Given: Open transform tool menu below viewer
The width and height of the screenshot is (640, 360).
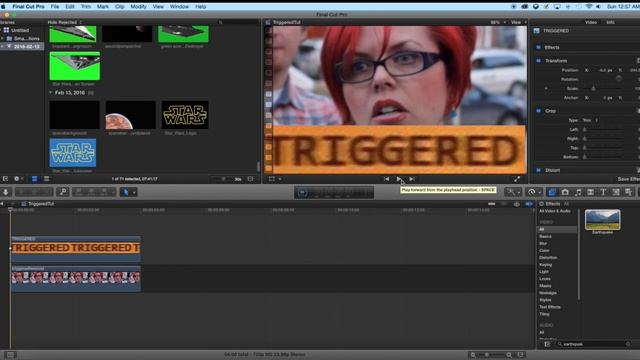Looking at the screenshot, I should 275,179.
